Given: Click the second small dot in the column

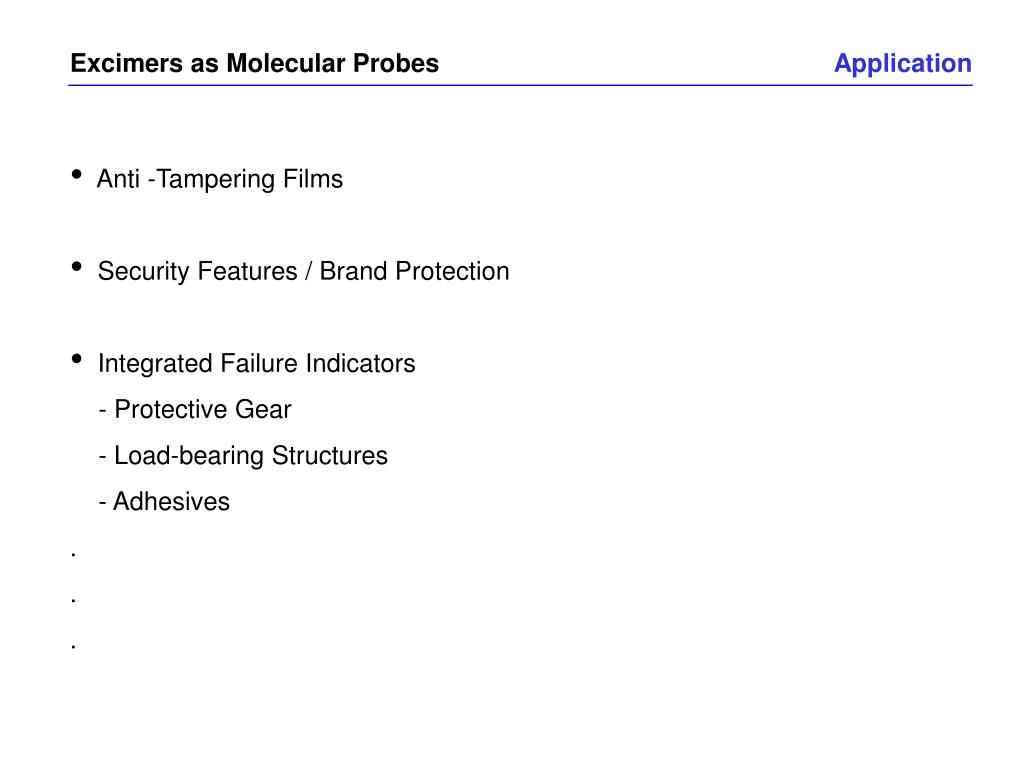Looking at the screenshot, I should tap(73, 601).
